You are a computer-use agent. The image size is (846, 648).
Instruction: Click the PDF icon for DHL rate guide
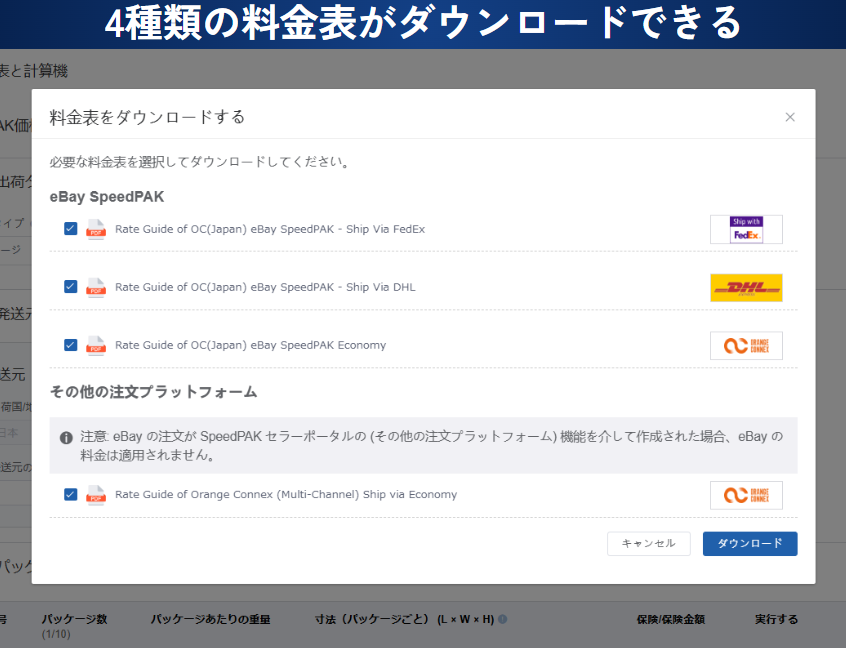[x=96, y=287]
